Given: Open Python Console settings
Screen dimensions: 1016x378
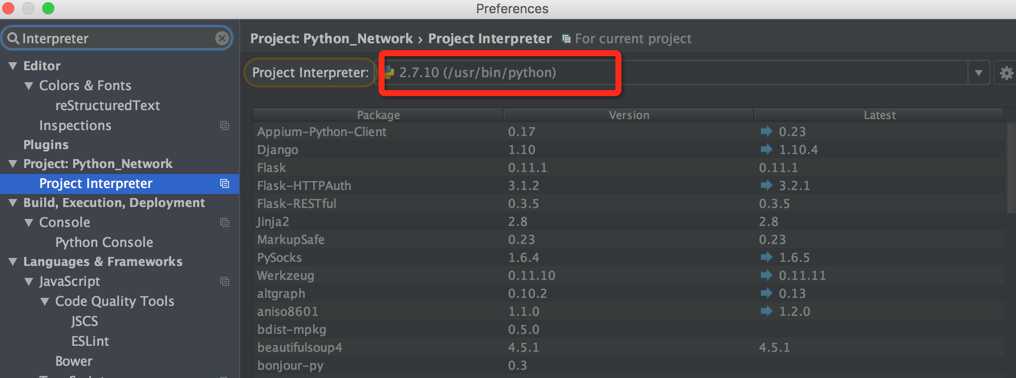Looking at the screenshot, I should [104, 242].
